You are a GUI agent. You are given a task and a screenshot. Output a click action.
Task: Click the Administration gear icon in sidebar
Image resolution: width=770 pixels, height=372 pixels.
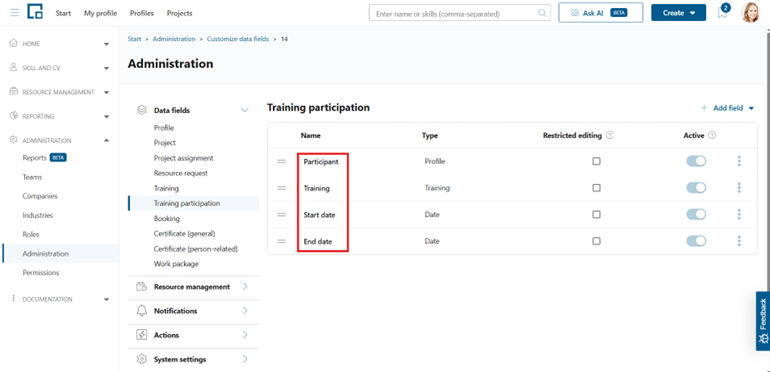[13, 140]
